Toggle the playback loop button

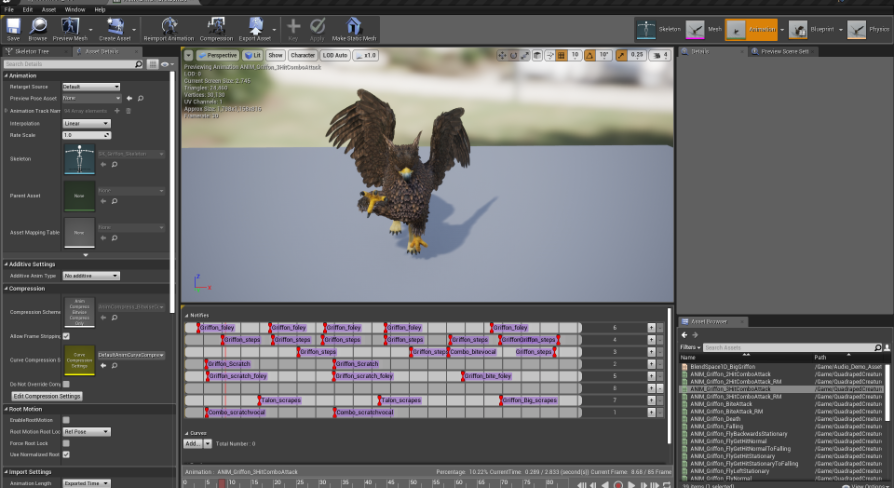(x=667, y=485)
